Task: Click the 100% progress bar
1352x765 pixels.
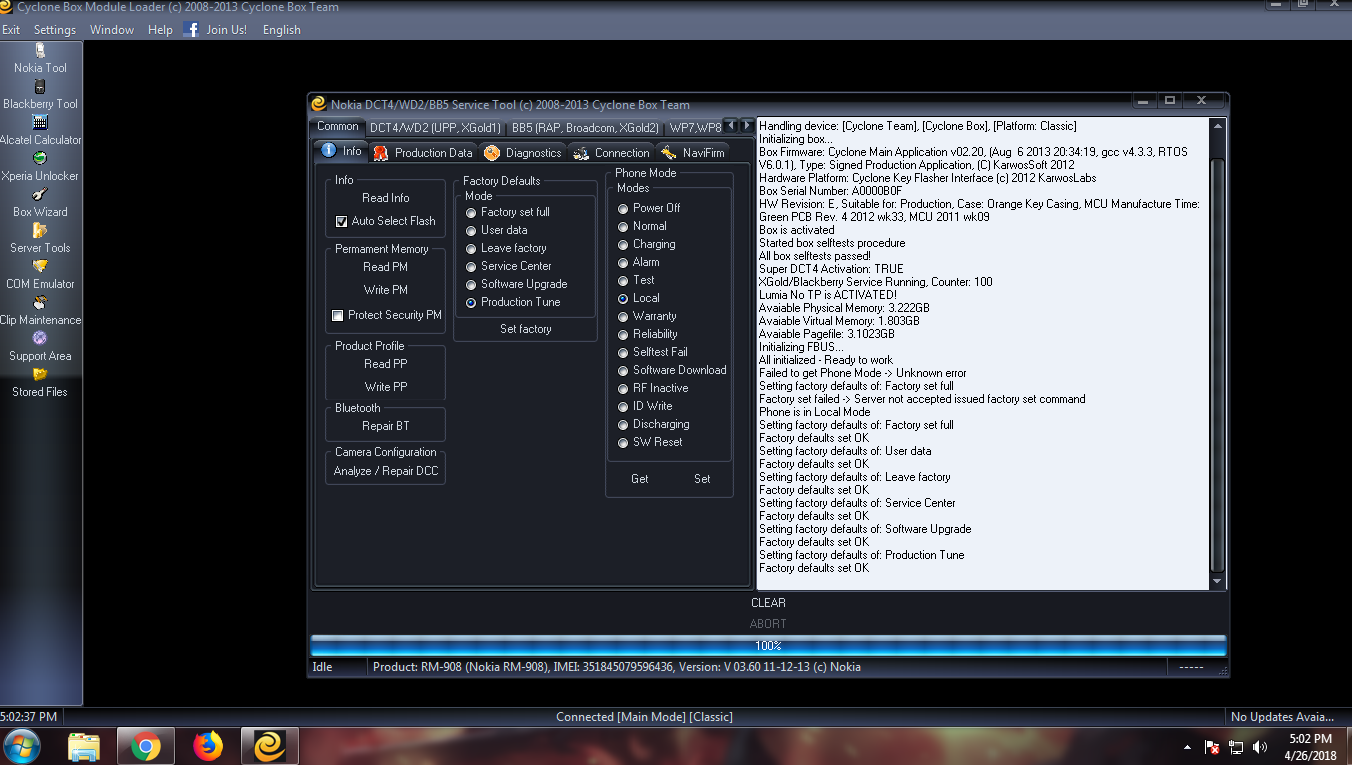Action: pos(768,646)
